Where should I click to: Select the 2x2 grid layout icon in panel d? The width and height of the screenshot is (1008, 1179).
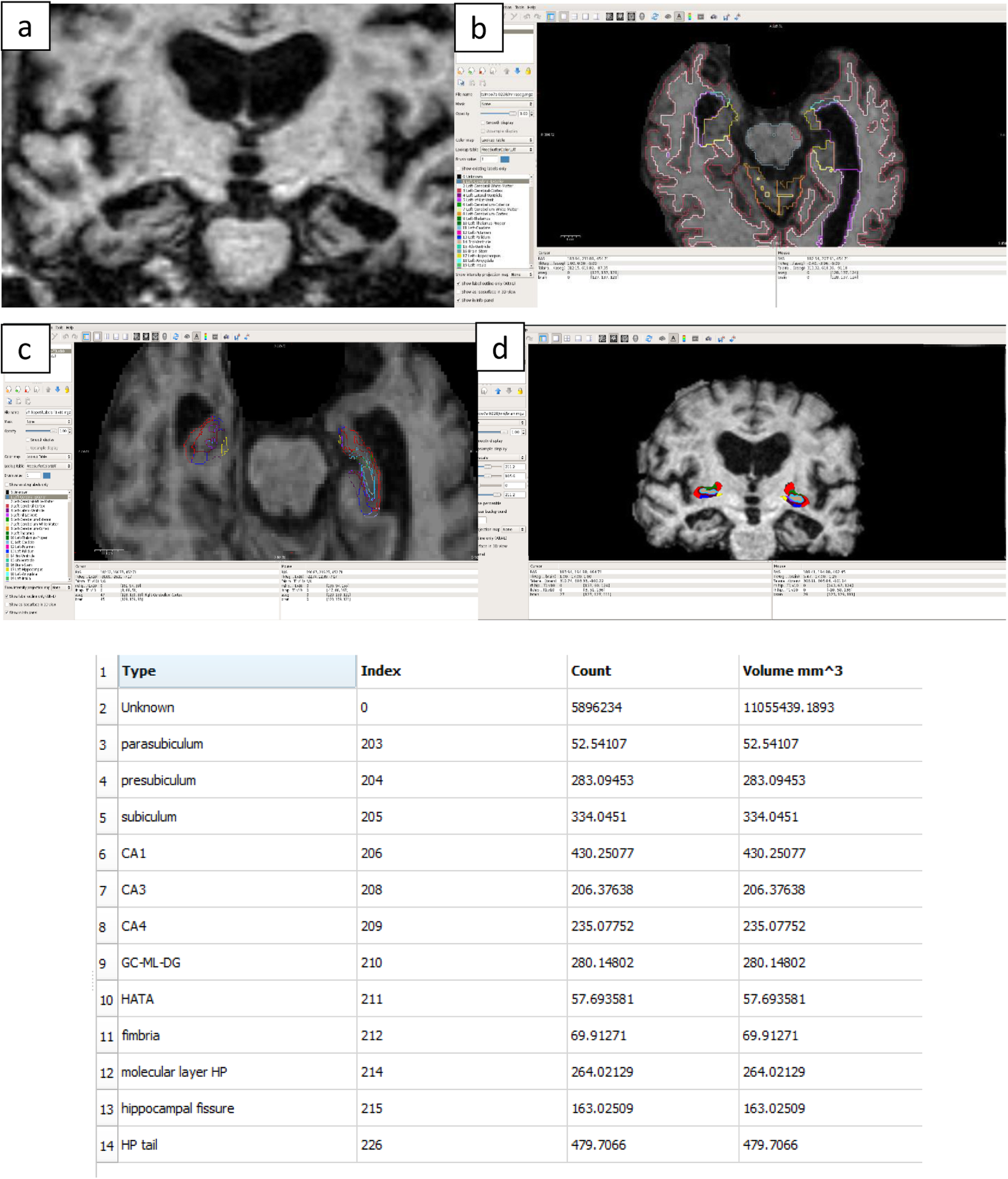pyautogui.click(x=567, y=338)
